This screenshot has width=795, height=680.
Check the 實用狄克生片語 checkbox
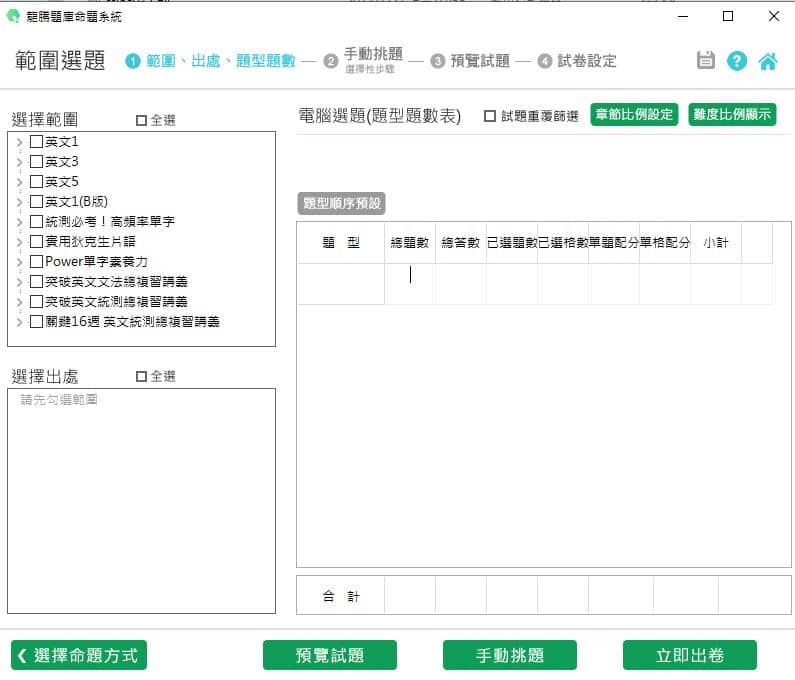pos(36,241)
